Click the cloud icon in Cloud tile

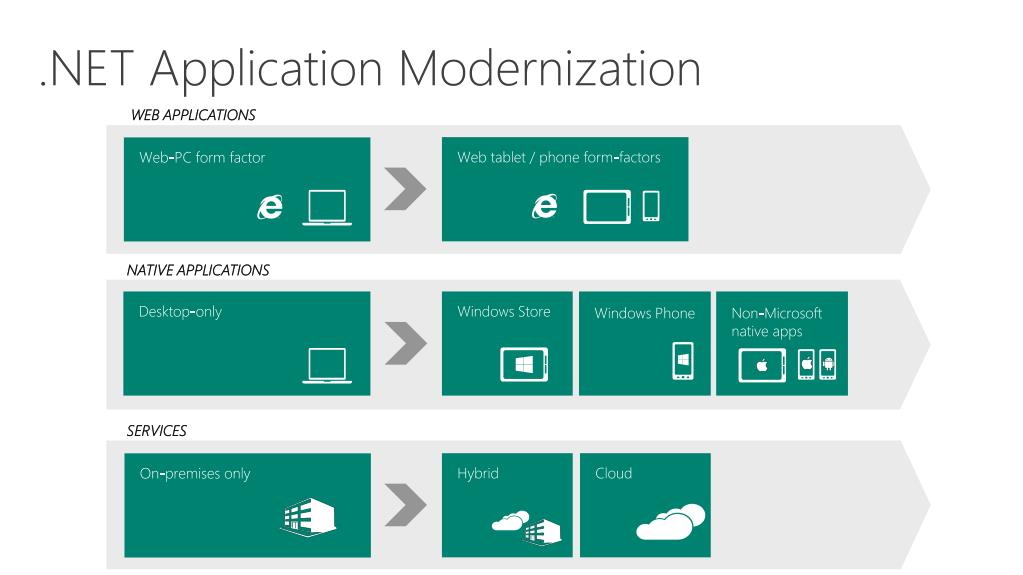point(671,521)
